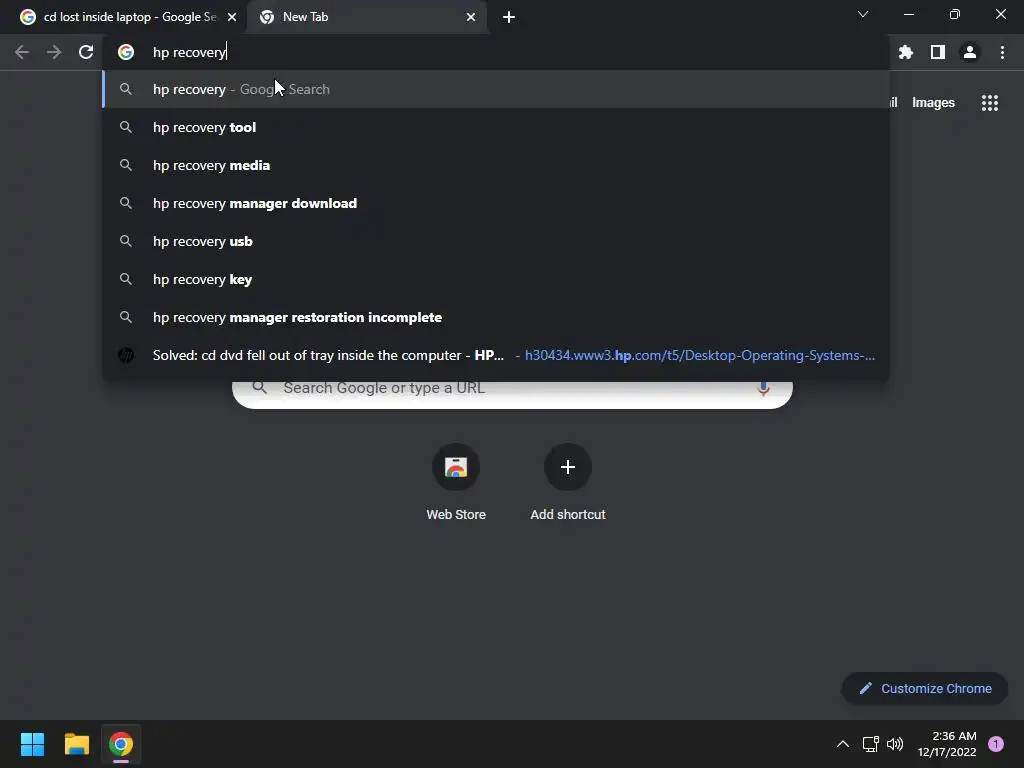
Task: Minimize the Chrome window
Action: (x=908, y=14)
